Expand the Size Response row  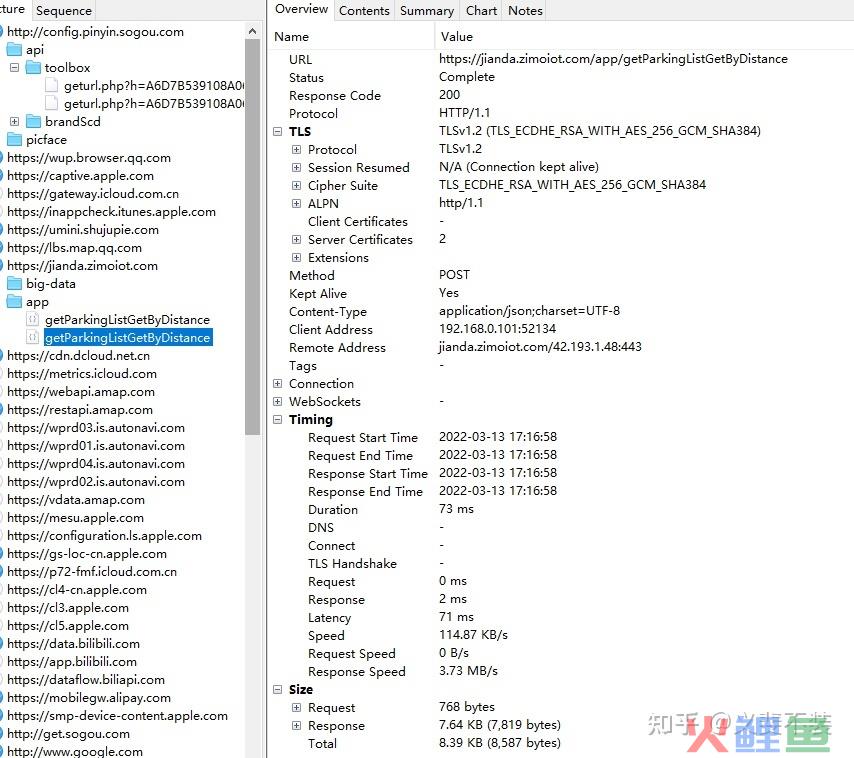pos(296,725)
